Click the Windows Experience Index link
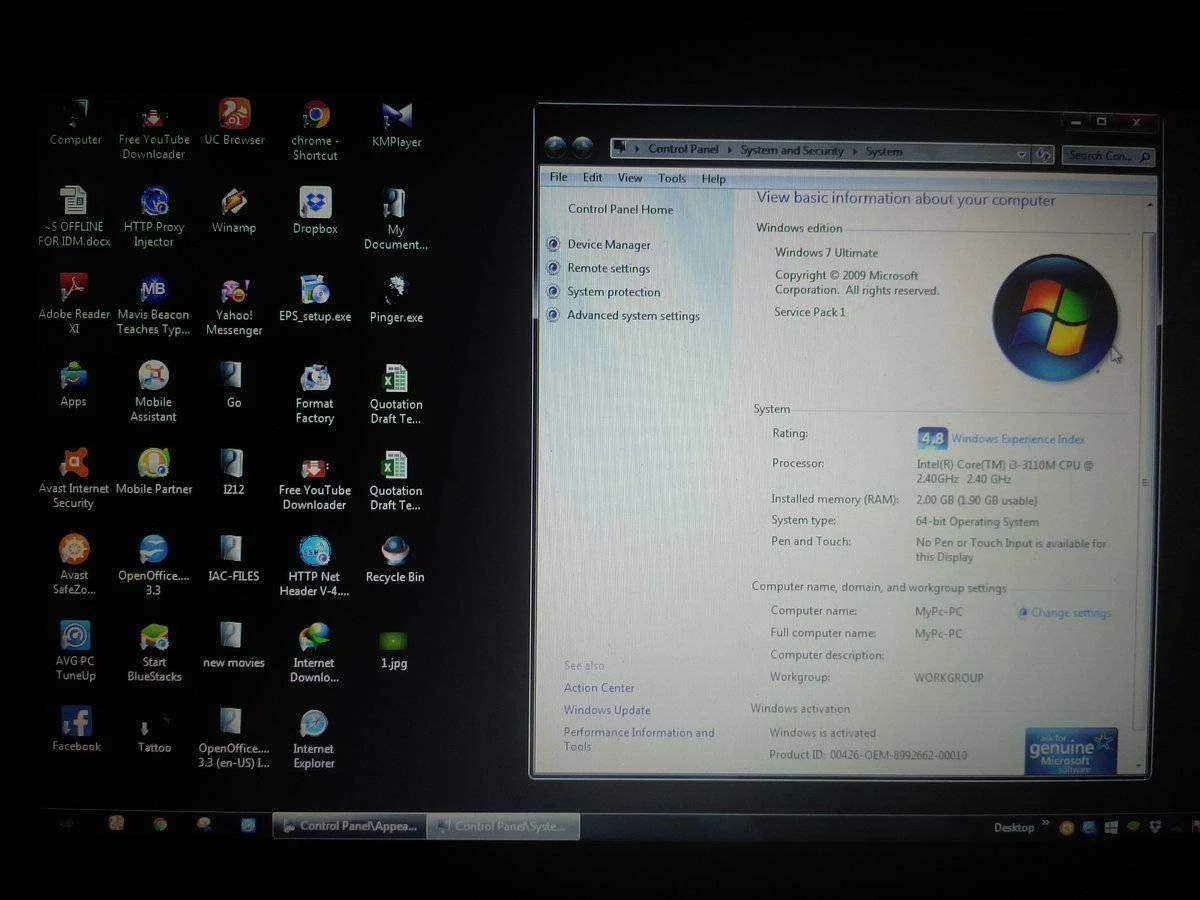This screenshot has width=1200, height=900. pyautogui.click(x=1018, y=439)
